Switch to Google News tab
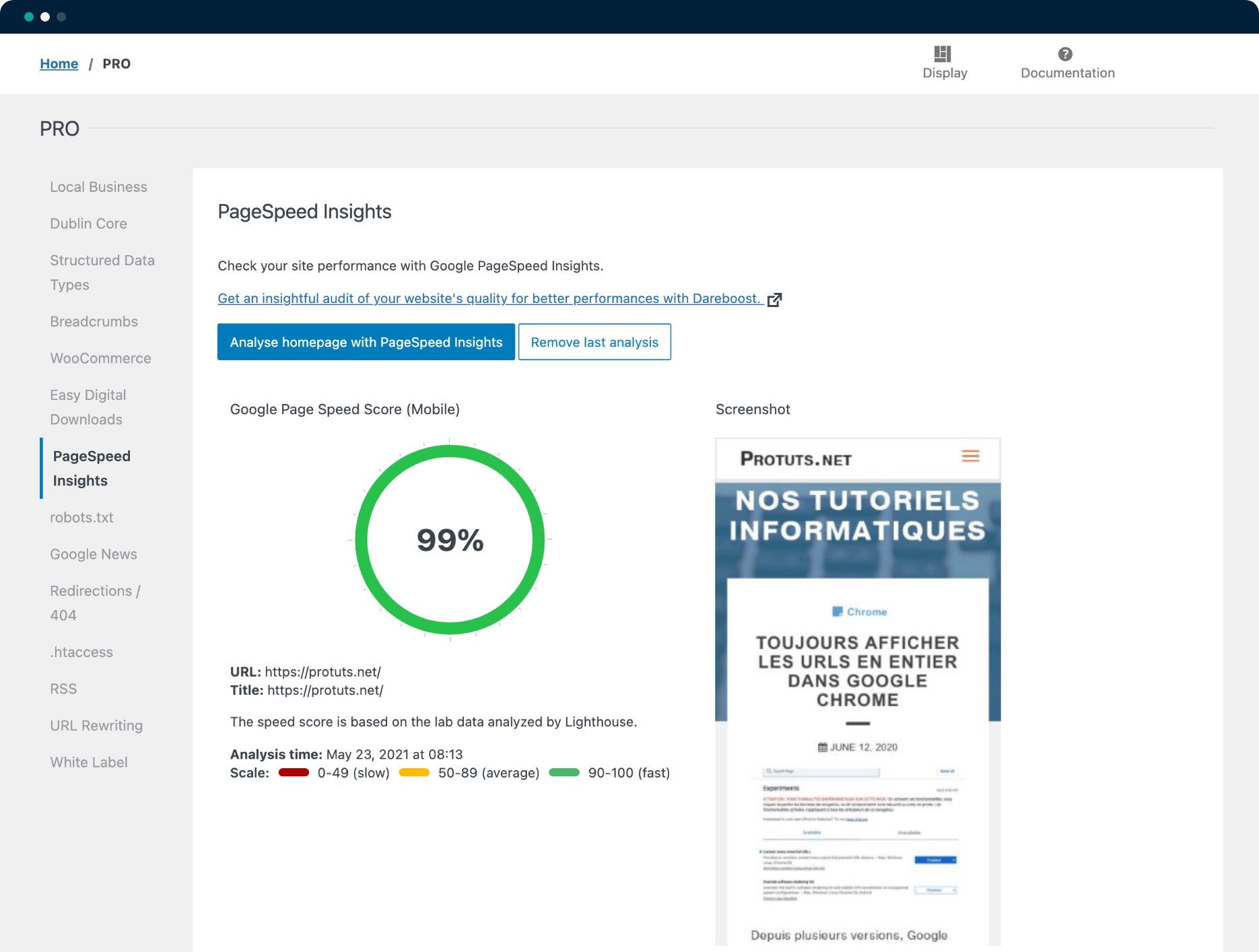 [x=94, y=554]
